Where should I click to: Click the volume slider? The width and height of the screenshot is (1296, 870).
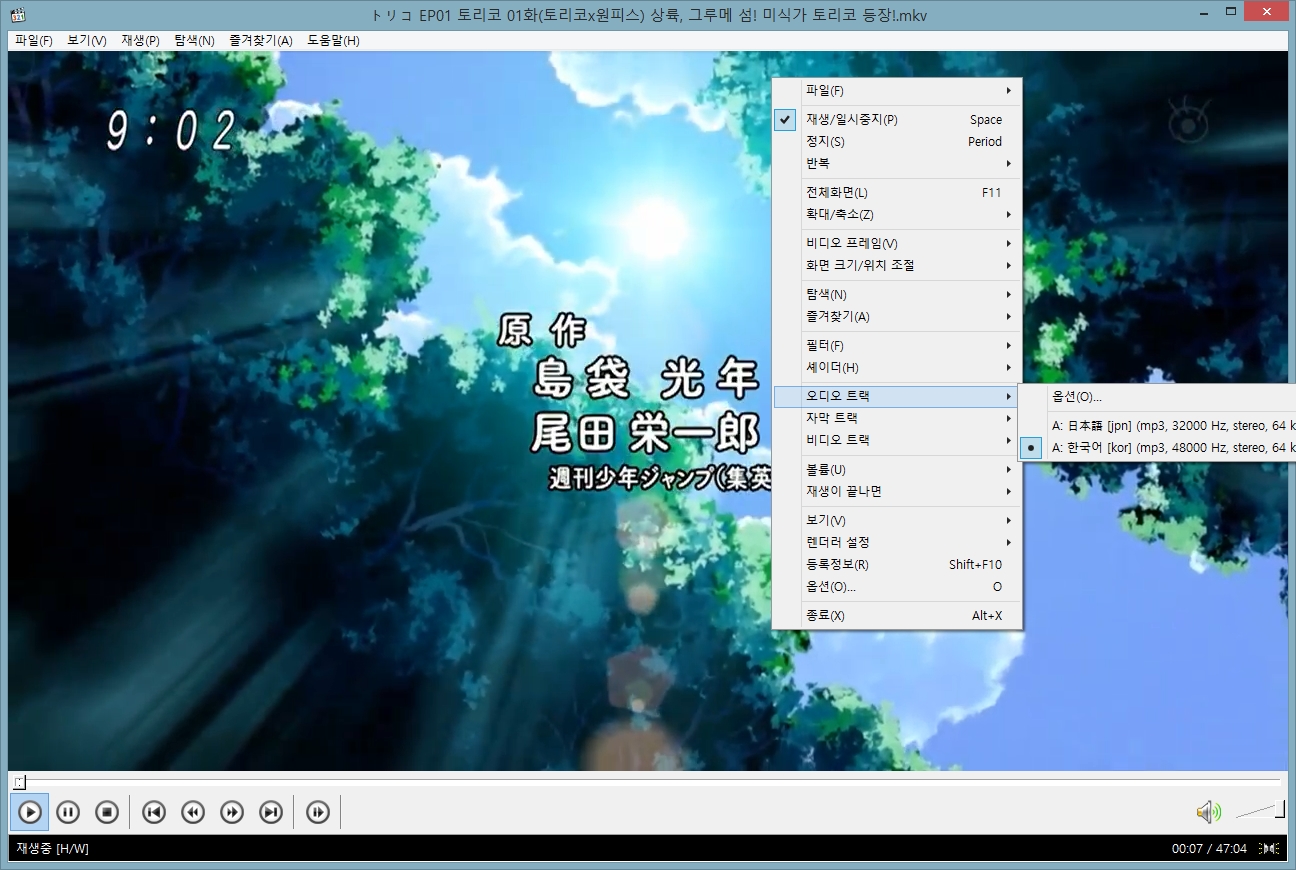pos(1260,811)
